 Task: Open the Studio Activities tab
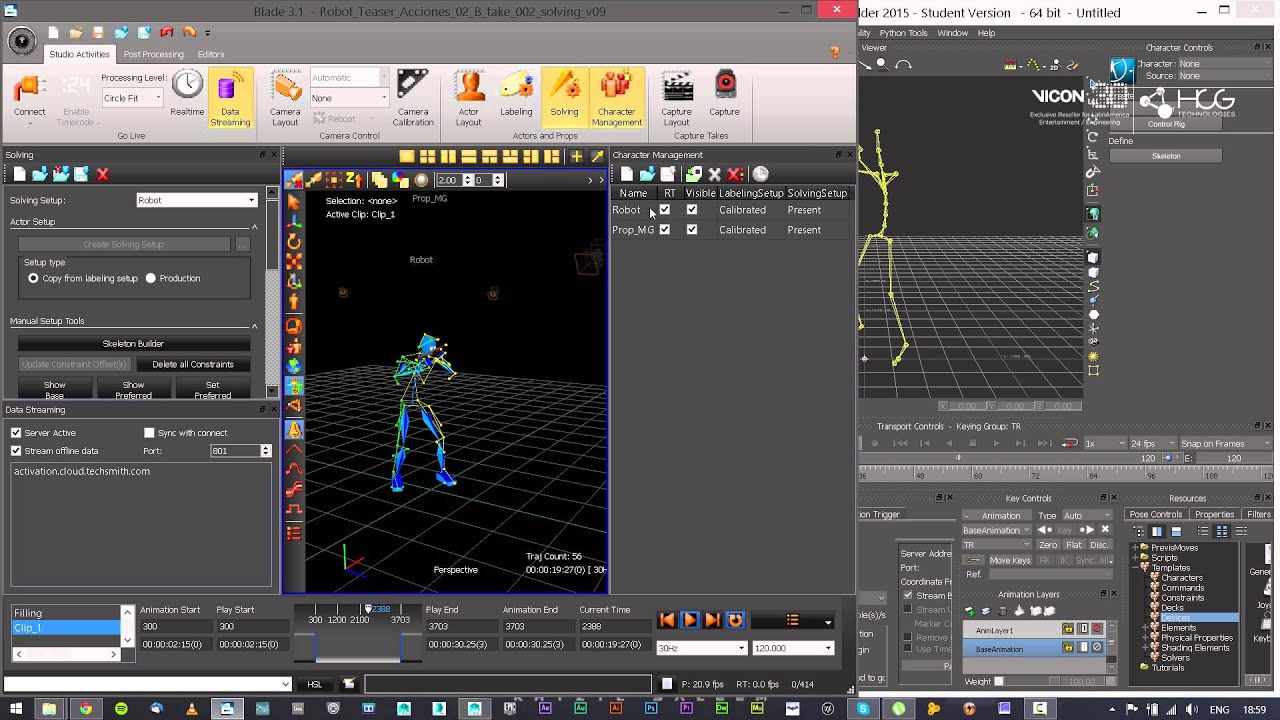click(x=79, y=54)
